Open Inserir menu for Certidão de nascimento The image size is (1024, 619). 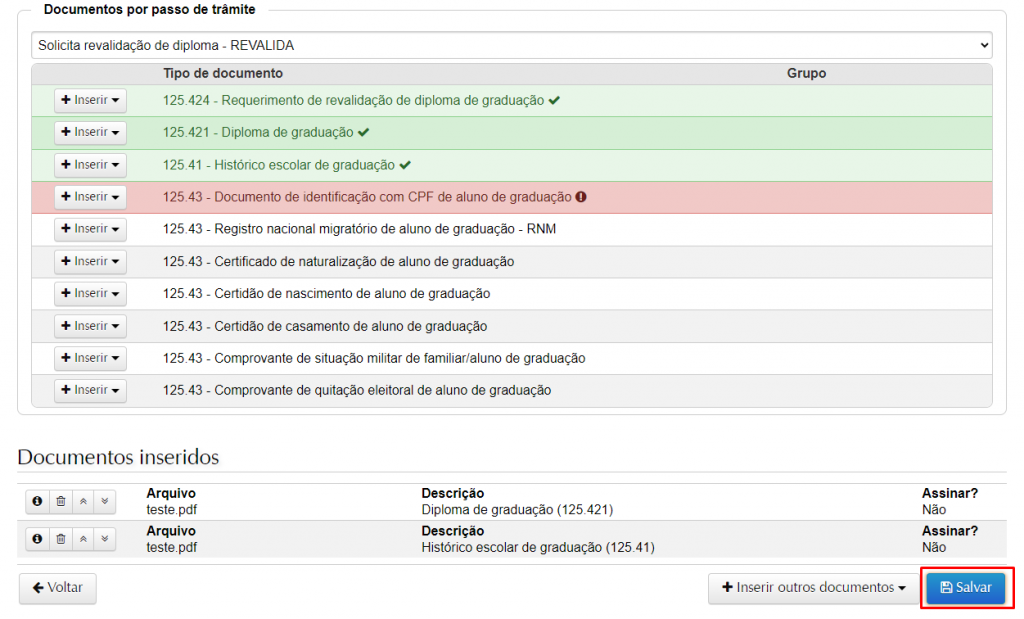90,294
